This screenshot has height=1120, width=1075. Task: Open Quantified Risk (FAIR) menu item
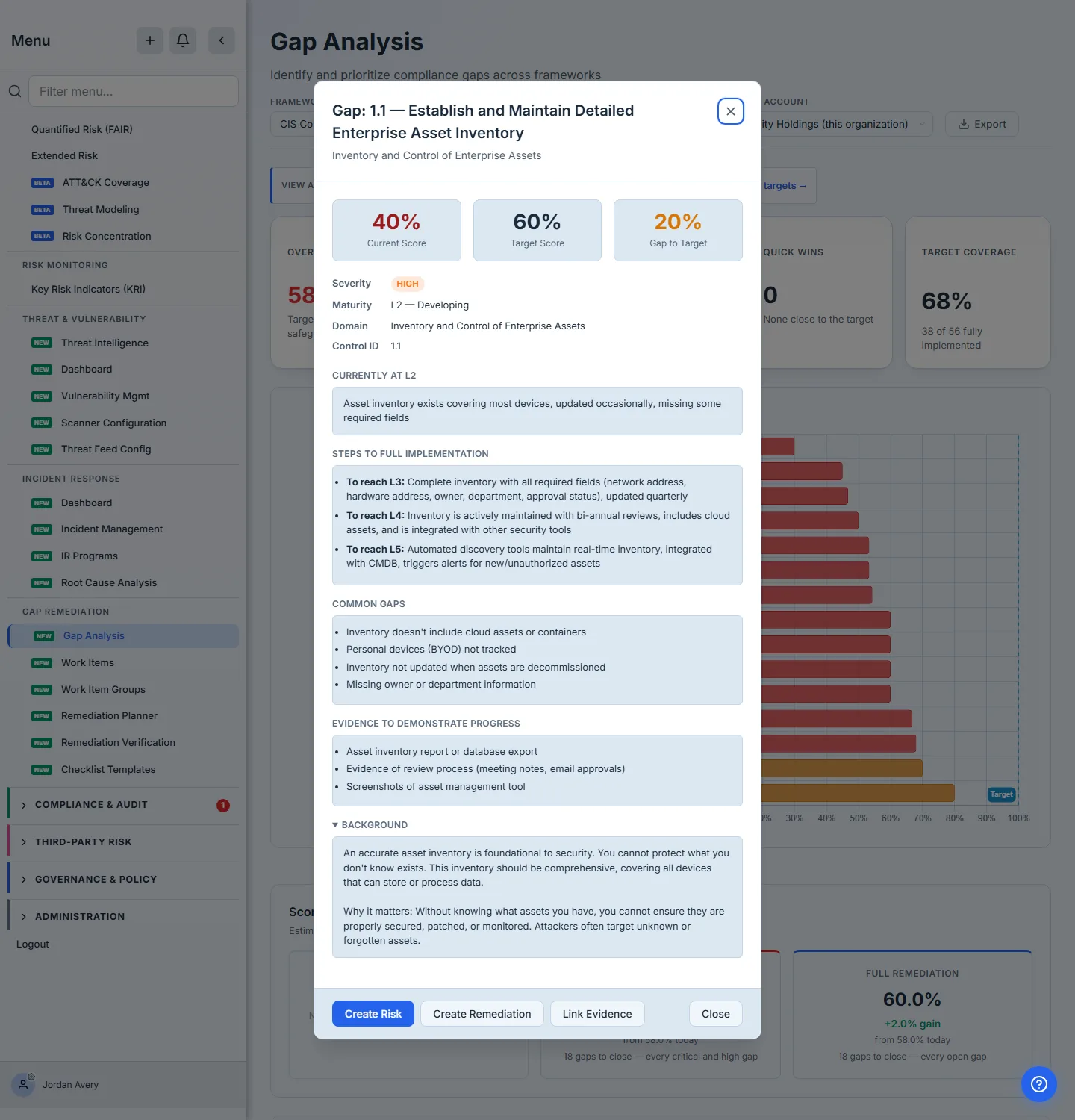pyautogui.click(x=82, y=129)
